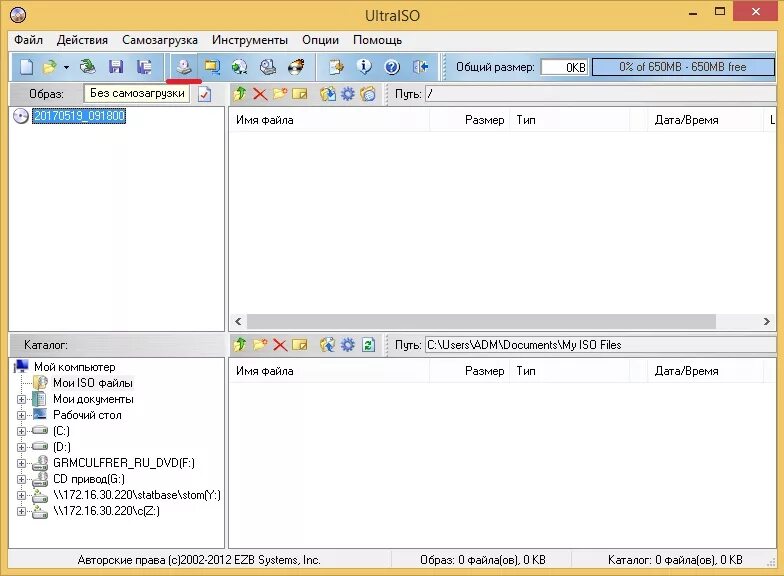Click the left arrow of horizontal scrollbar
This screenshot has width=784, height=576.
click(238, 322)
